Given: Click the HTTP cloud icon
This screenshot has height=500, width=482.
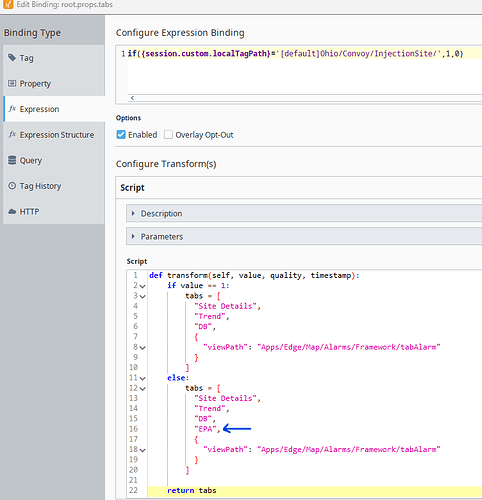Looking at the screenshot, I should click(12, 211).
